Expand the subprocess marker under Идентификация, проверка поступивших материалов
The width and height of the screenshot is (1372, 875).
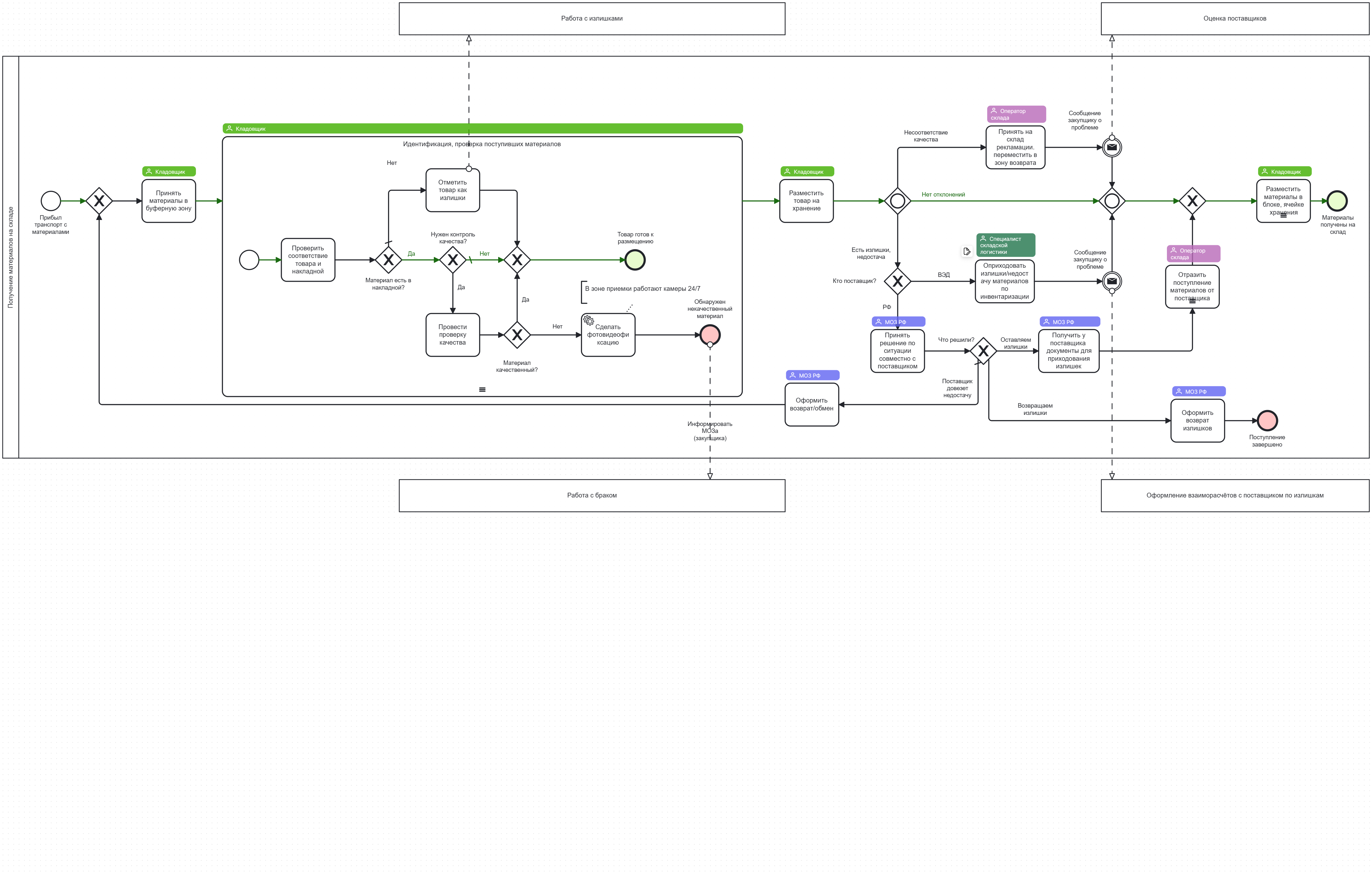482,390
